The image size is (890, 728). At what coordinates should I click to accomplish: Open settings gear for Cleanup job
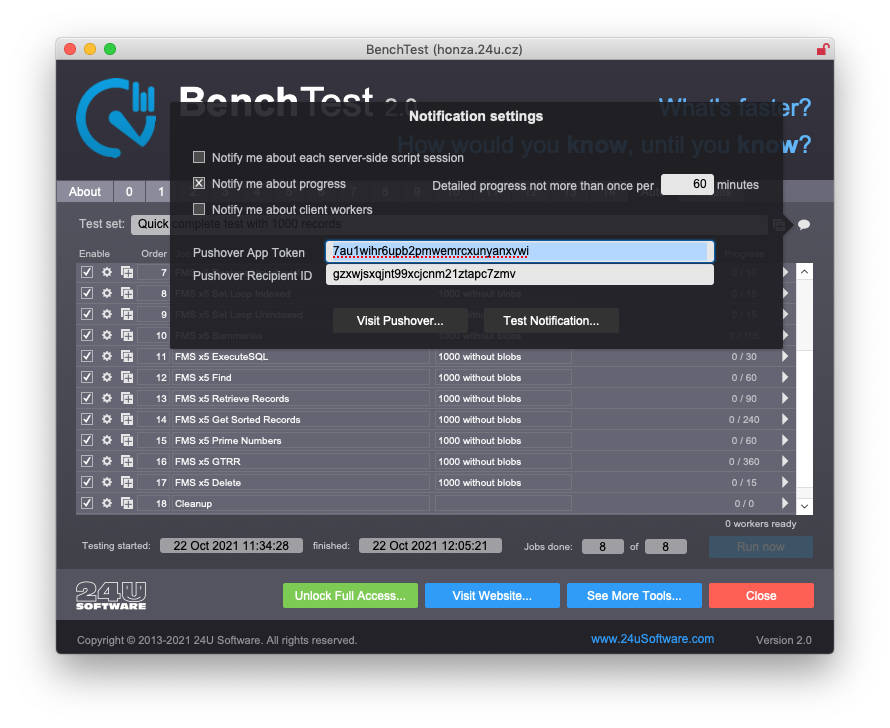[107, 503]
